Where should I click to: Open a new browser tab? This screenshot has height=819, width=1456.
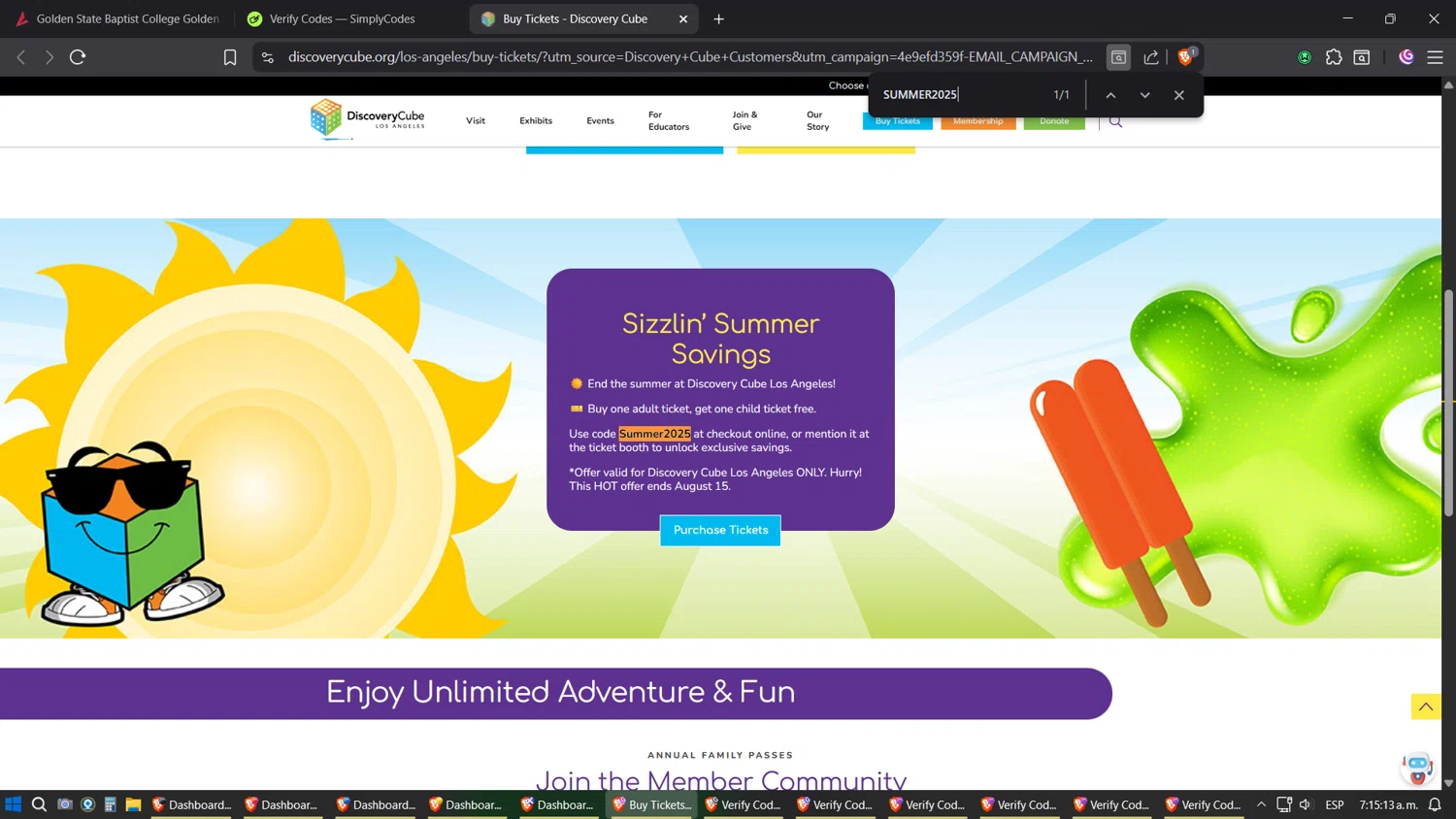[x=718, y=18]
